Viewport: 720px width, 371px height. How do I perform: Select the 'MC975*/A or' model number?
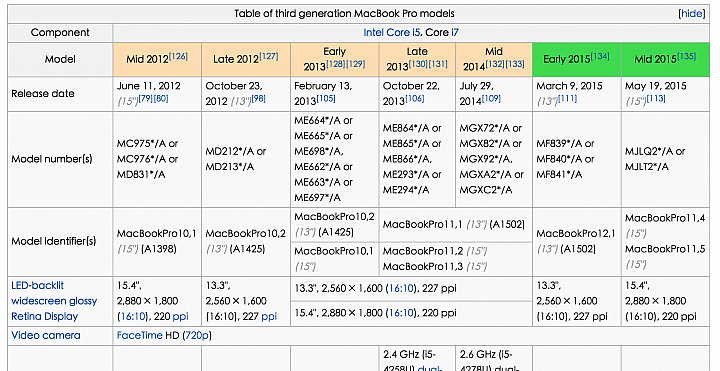[x=147, y=143]
